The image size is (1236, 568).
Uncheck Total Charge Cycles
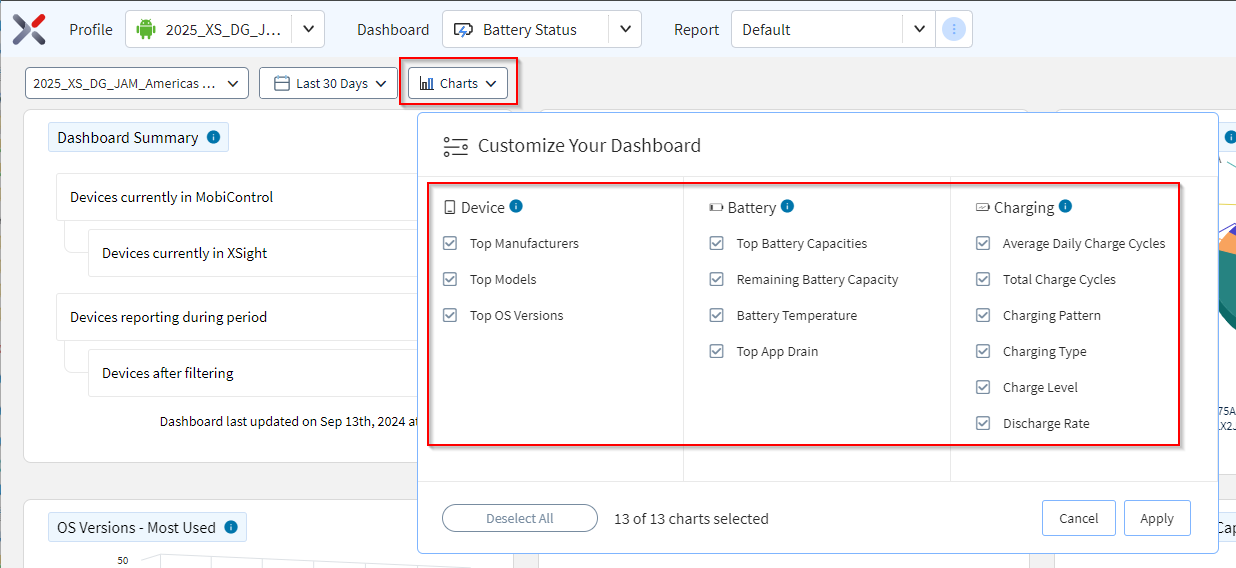pos(983,279)
